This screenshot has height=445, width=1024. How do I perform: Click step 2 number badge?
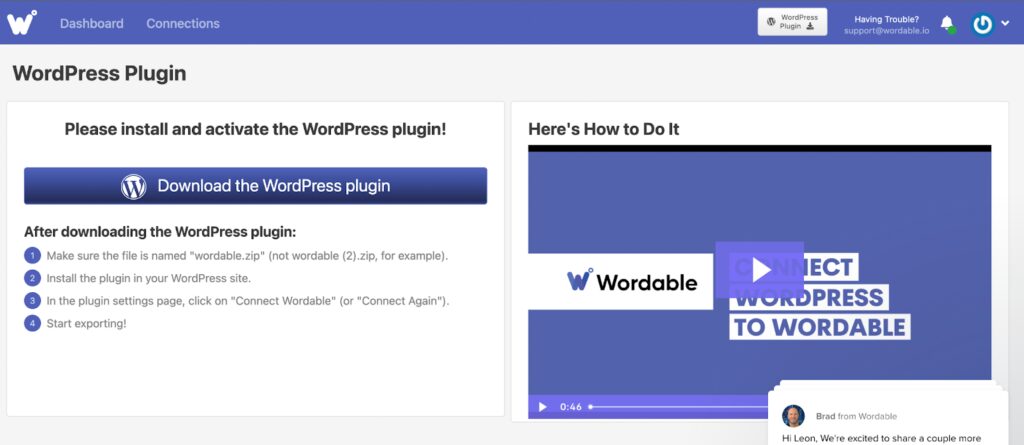point(32,278)
